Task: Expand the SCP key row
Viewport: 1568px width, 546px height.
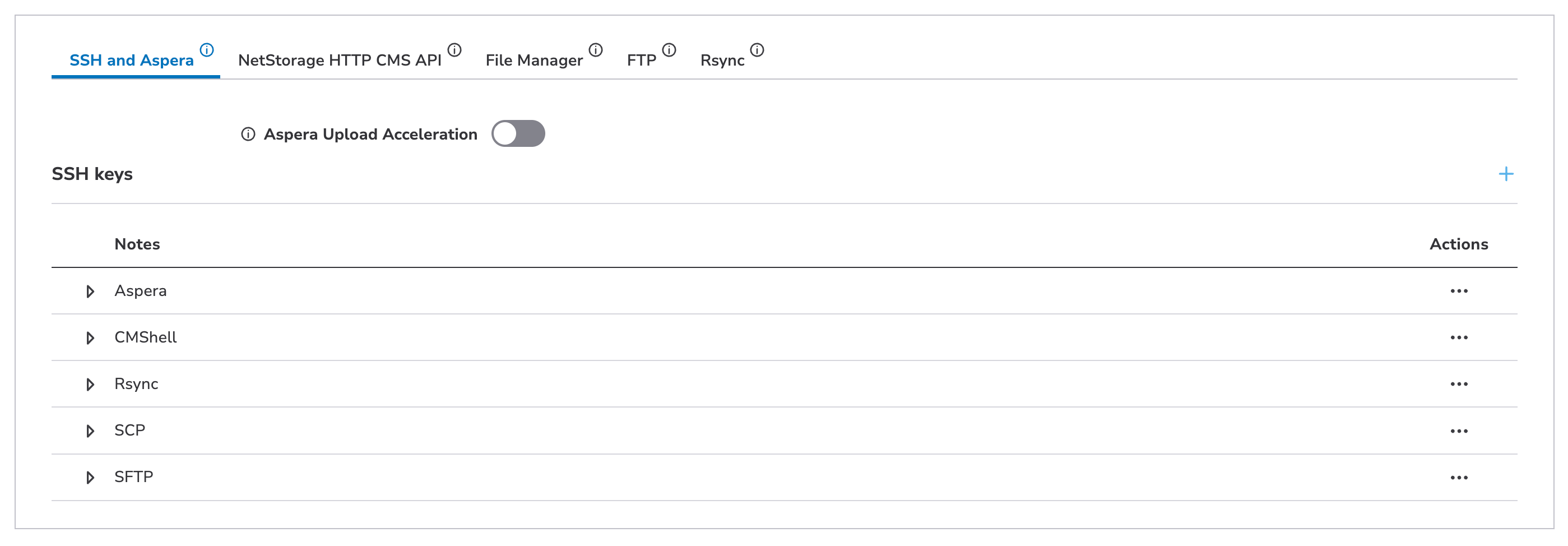Action: 90,431
